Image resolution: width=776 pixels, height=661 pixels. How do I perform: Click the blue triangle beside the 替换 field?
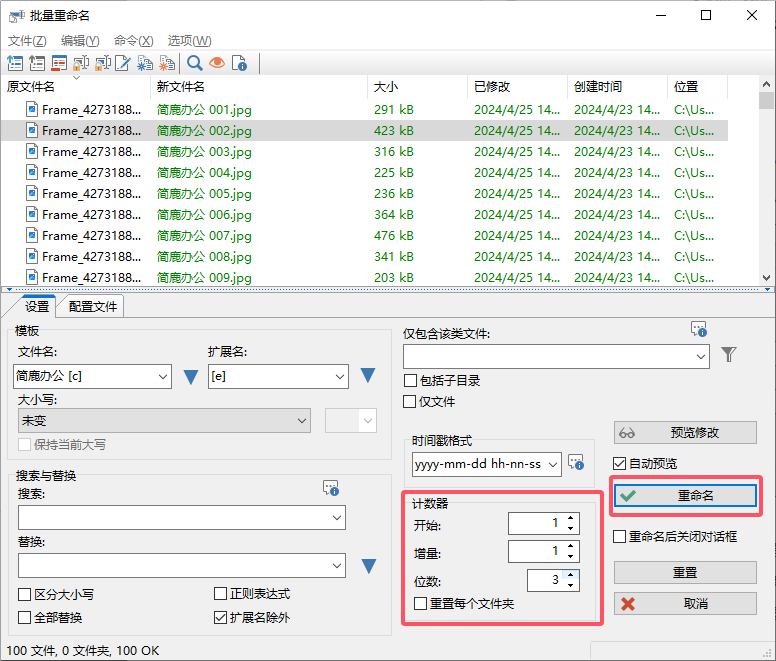pos(369,566)
